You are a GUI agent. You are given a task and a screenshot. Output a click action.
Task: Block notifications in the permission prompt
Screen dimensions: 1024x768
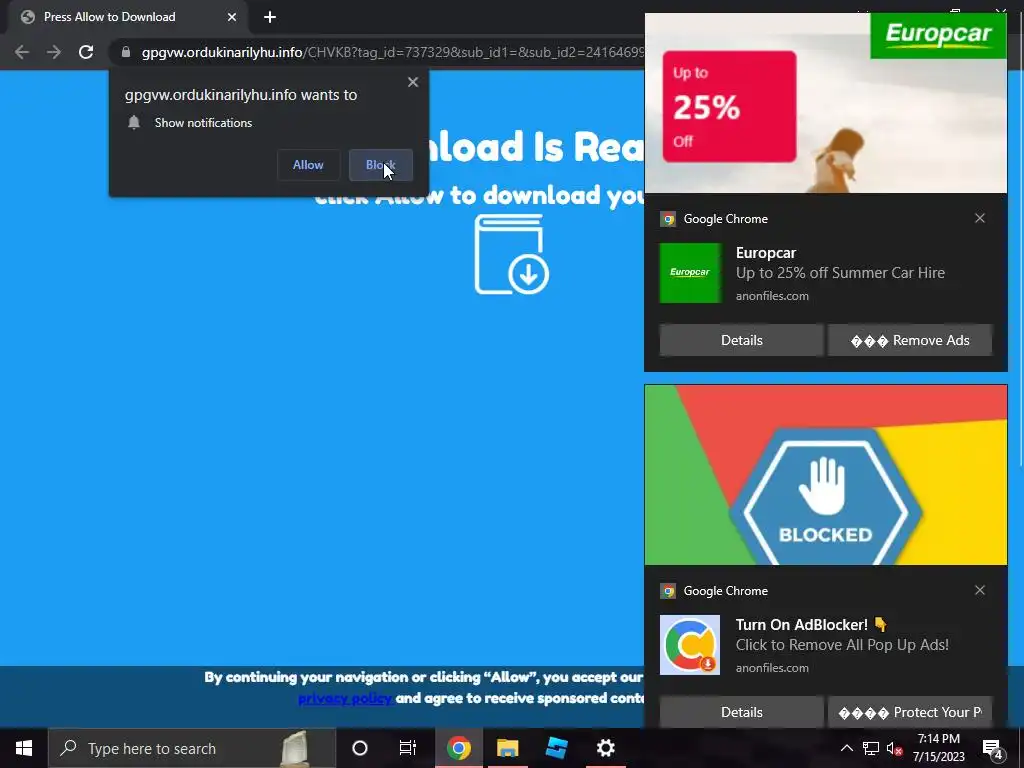(x=381, y=165)
